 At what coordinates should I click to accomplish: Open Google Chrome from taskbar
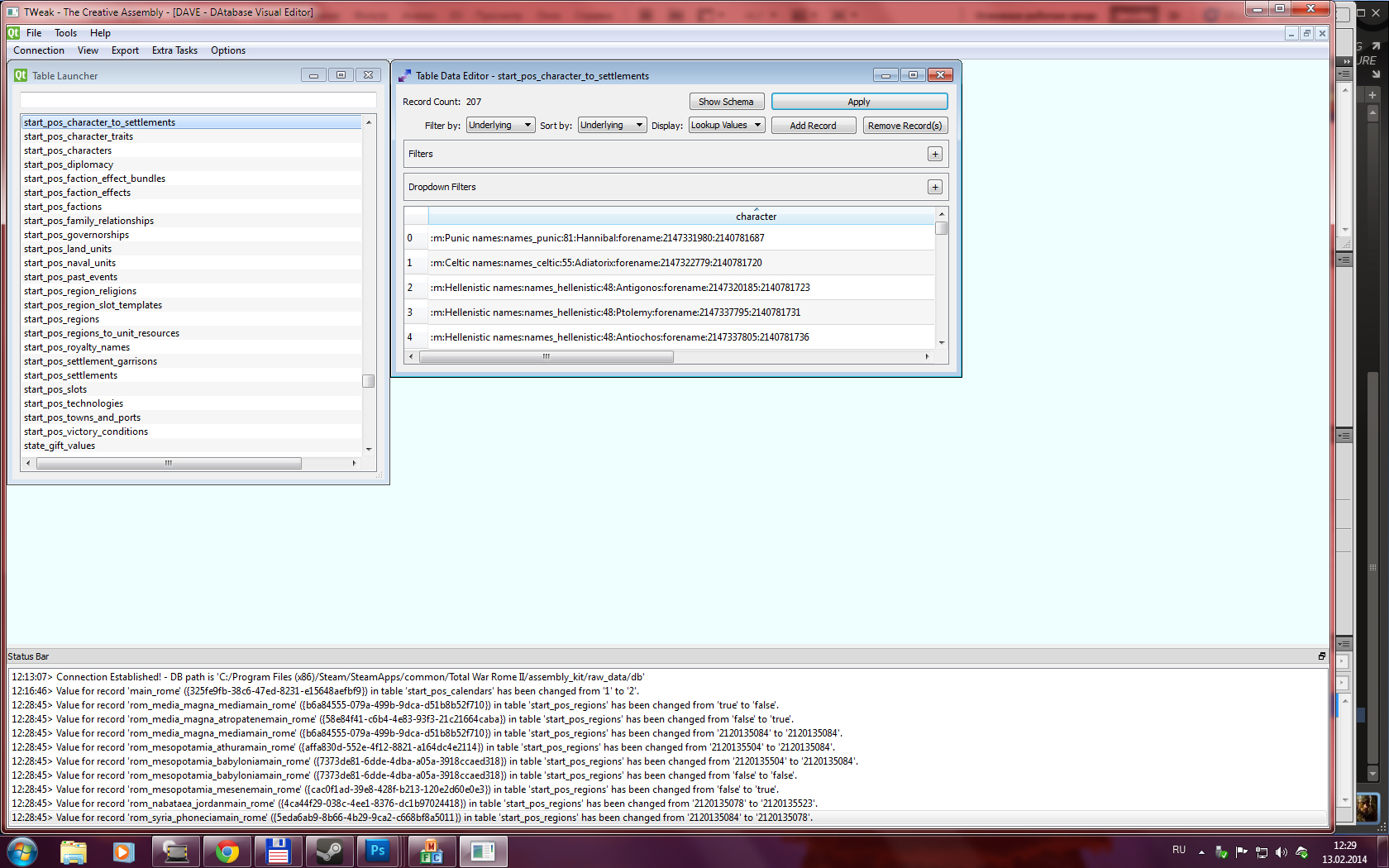click(x=227, y=851)
